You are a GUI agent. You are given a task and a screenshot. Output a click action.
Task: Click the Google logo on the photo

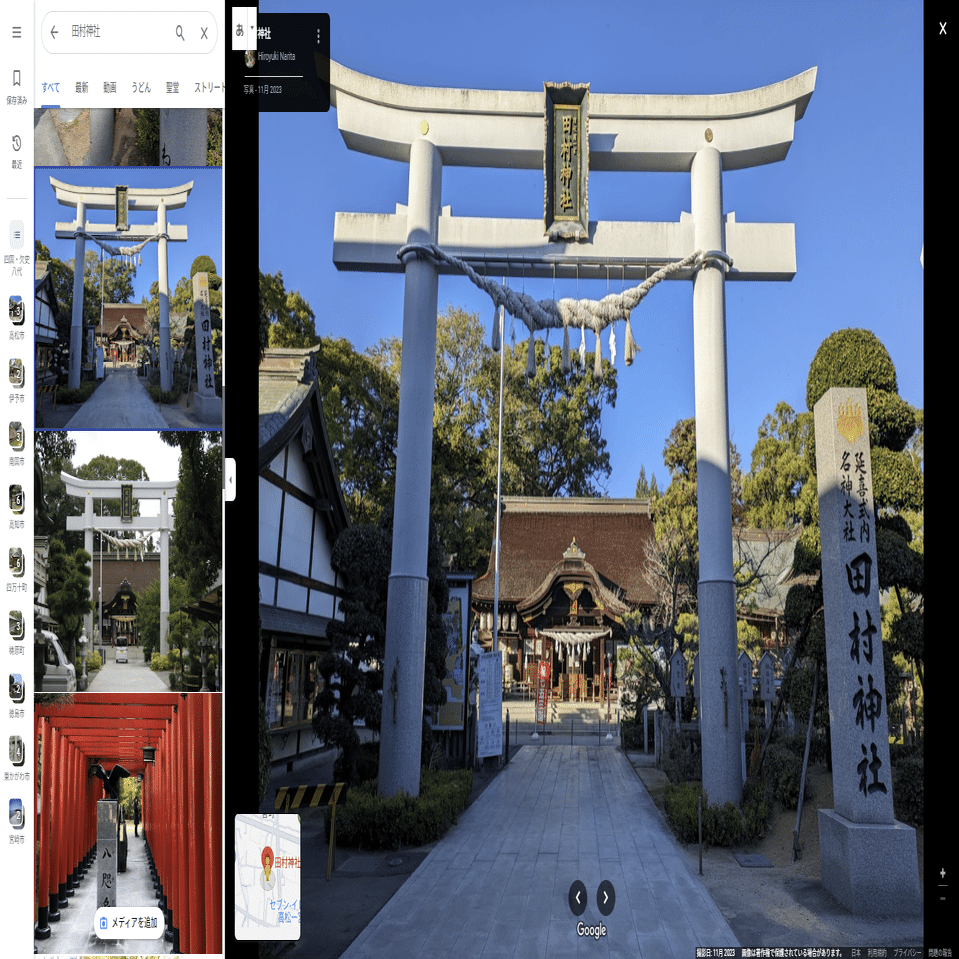click(x=591, y=930)
